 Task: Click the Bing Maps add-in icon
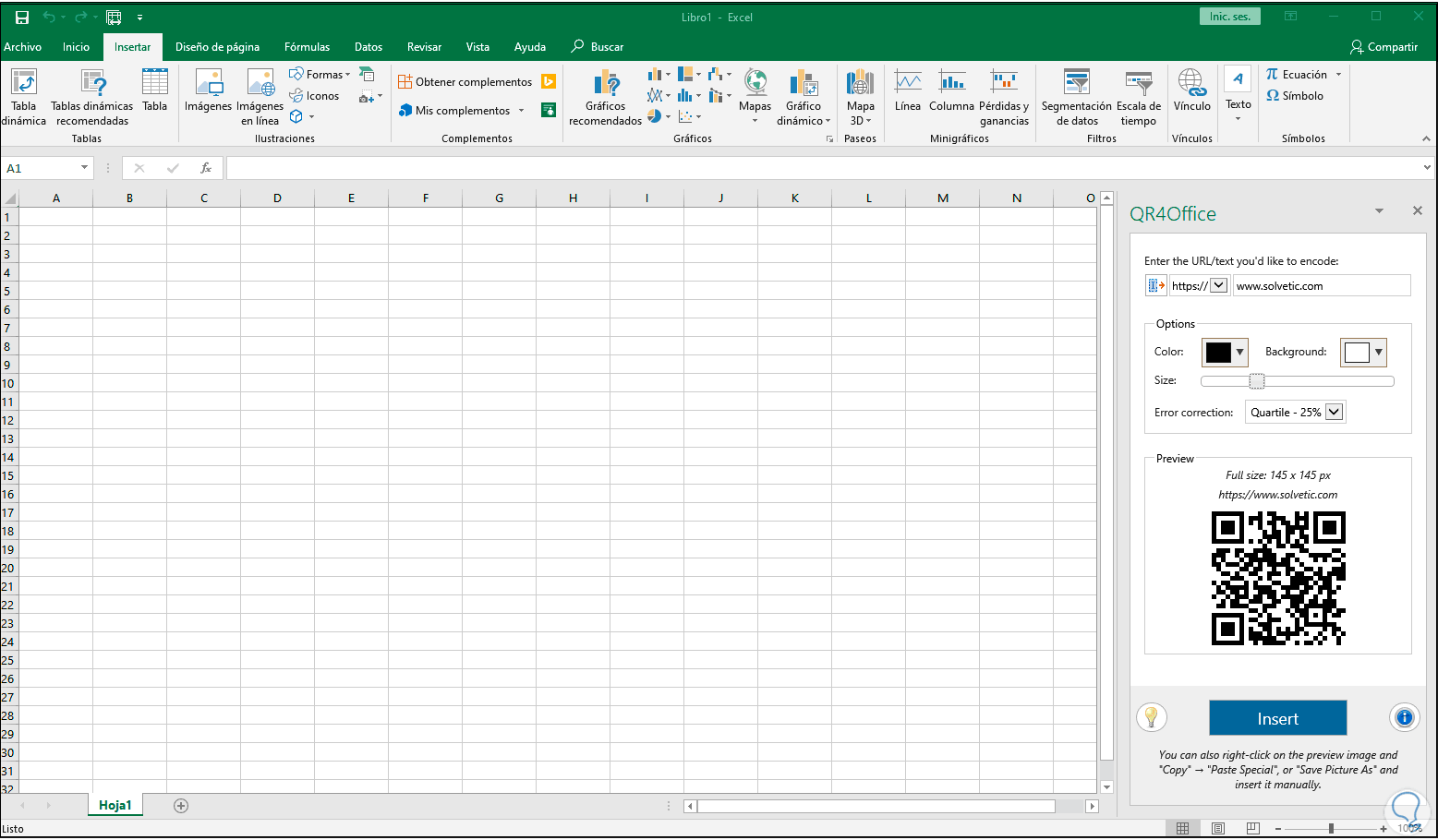click(549, 81)
